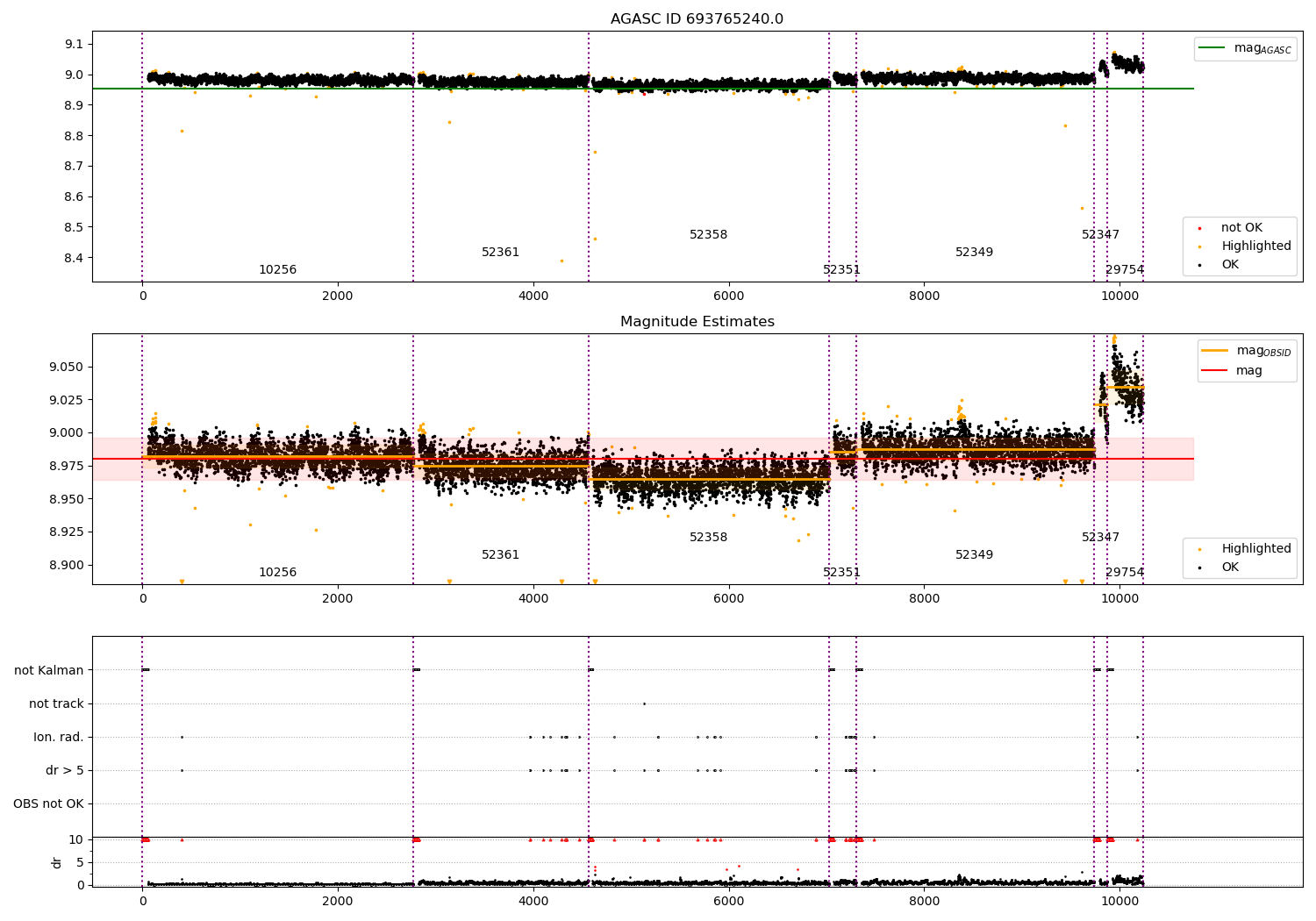The image size is (1316, 921).
Task: Click the "Magnitude Estimates" subplot title
Action: (x=697, y=322)
